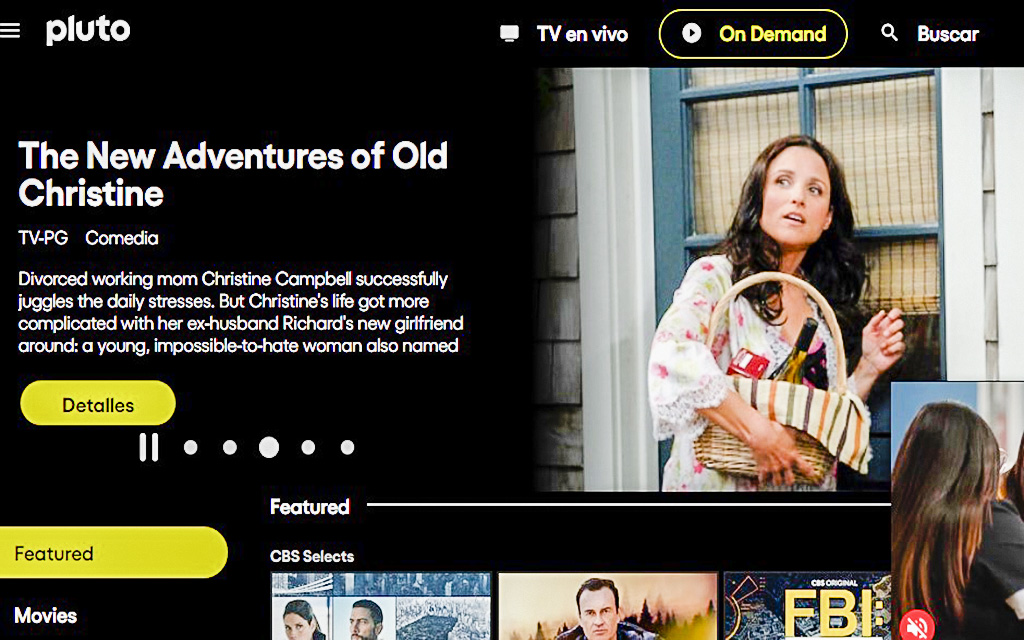The height and width of the screenshot is (640, 1024).
Task: Click the Detalles button
Action: tap(98, 403)
